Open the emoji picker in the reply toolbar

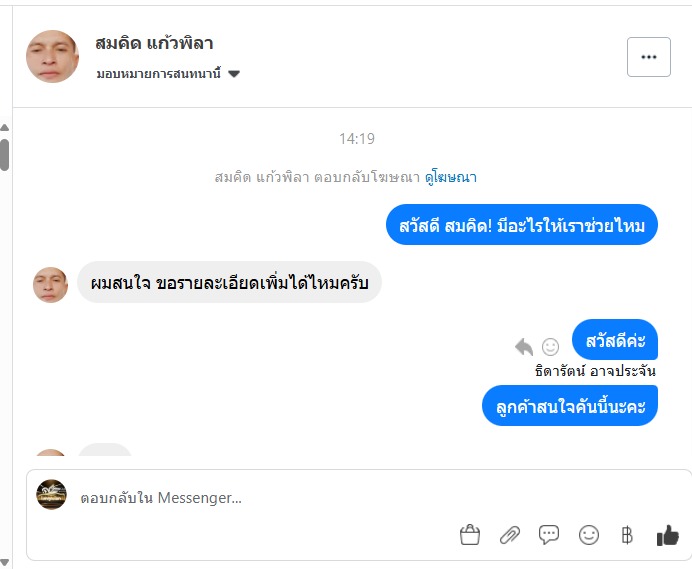pos(589,535)
